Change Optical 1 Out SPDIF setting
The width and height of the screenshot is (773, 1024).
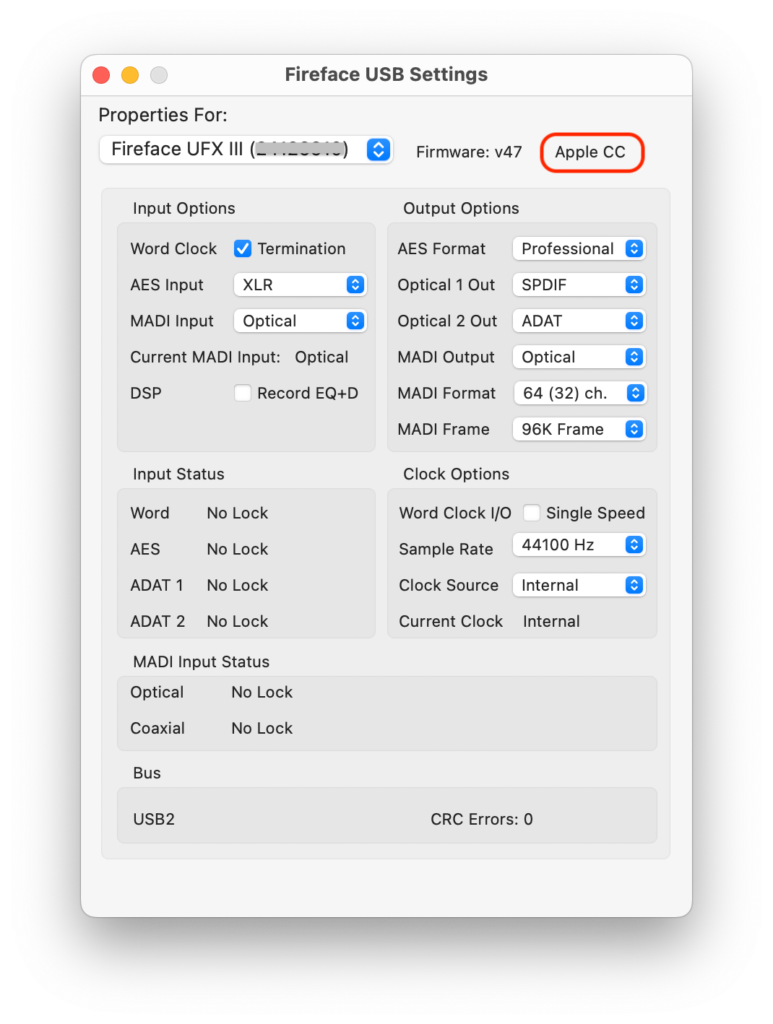578,285
